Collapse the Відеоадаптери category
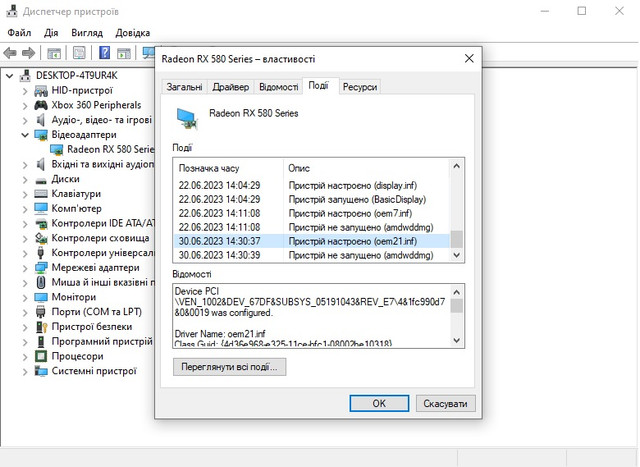Screen dimensions: 640x467 point(25,135)
